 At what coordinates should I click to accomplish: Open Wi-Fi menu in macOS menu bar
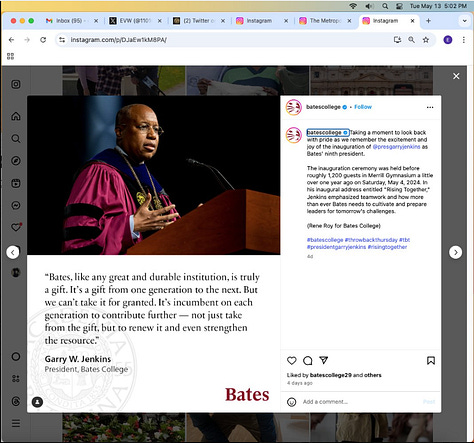click(353, 6)
